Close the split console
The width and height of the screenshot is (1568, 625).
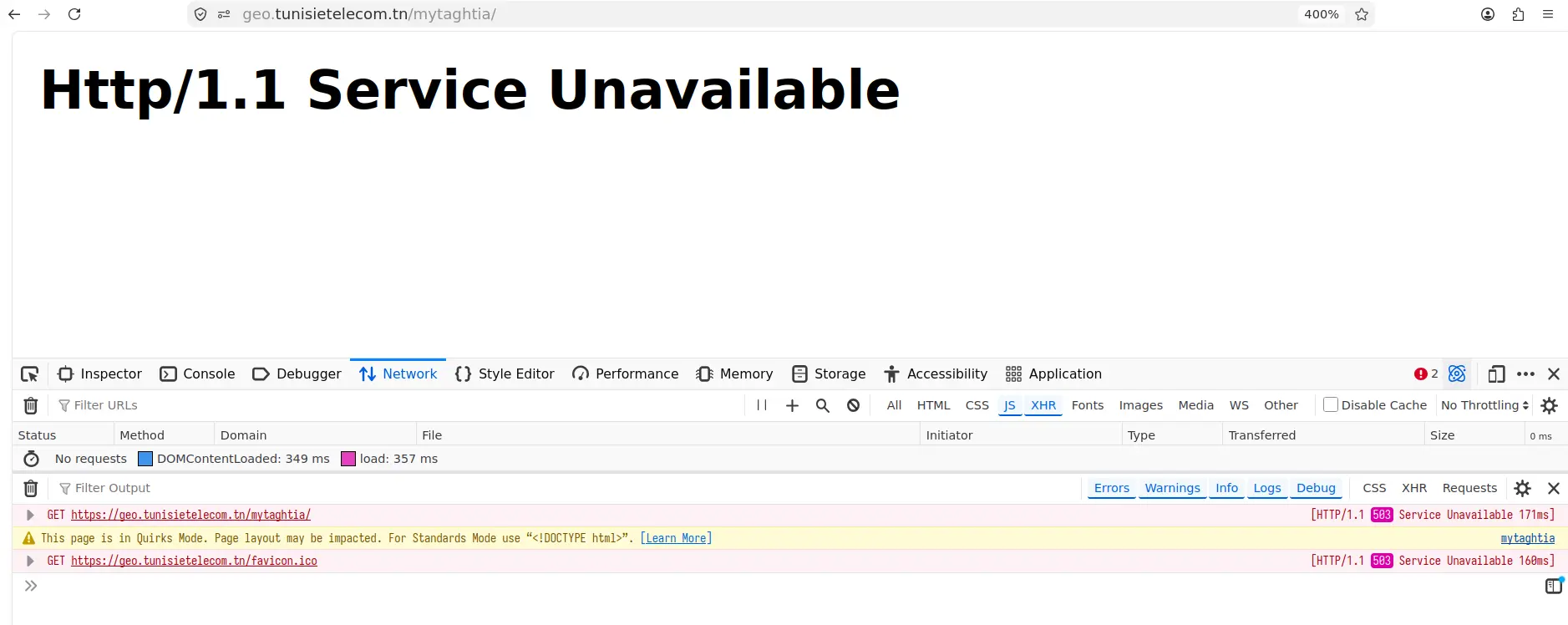(x=1554, y=488)
